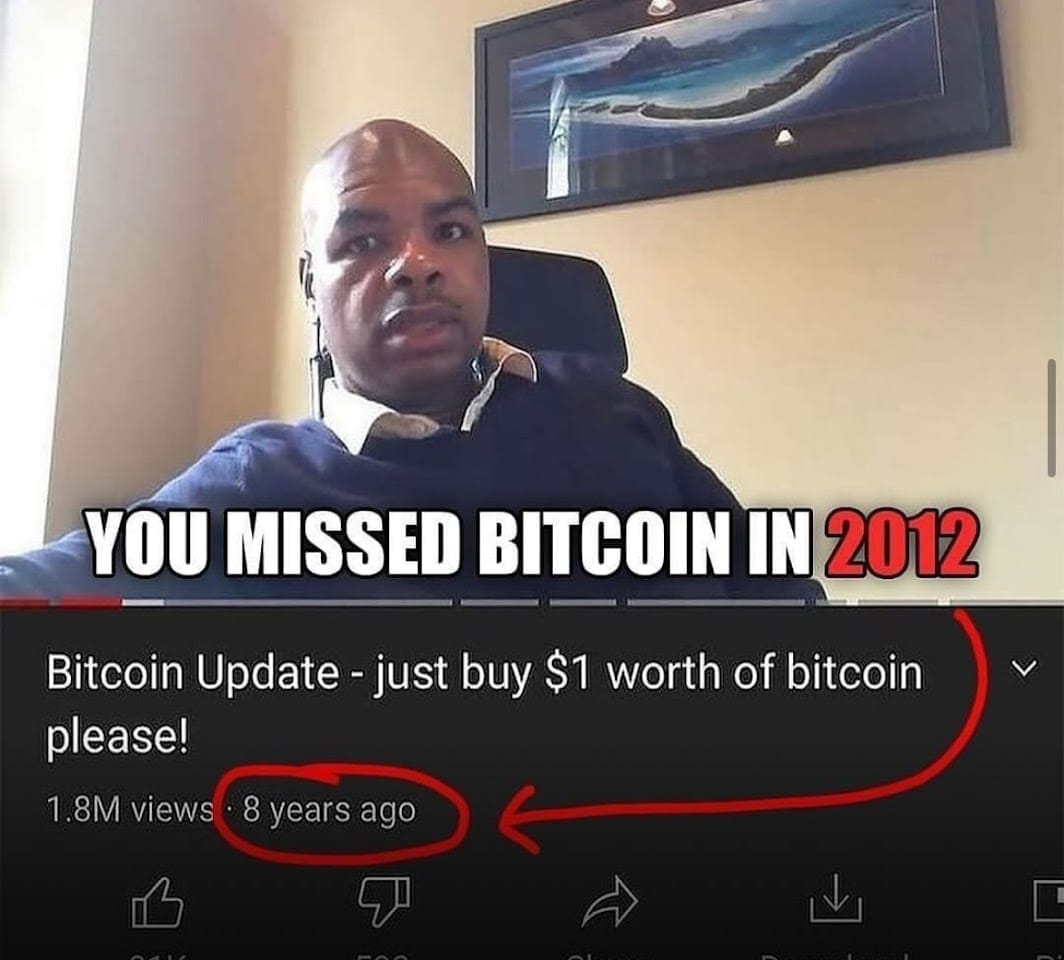
Task: Tap the video player to pause
Action: [x=532, y=299]
